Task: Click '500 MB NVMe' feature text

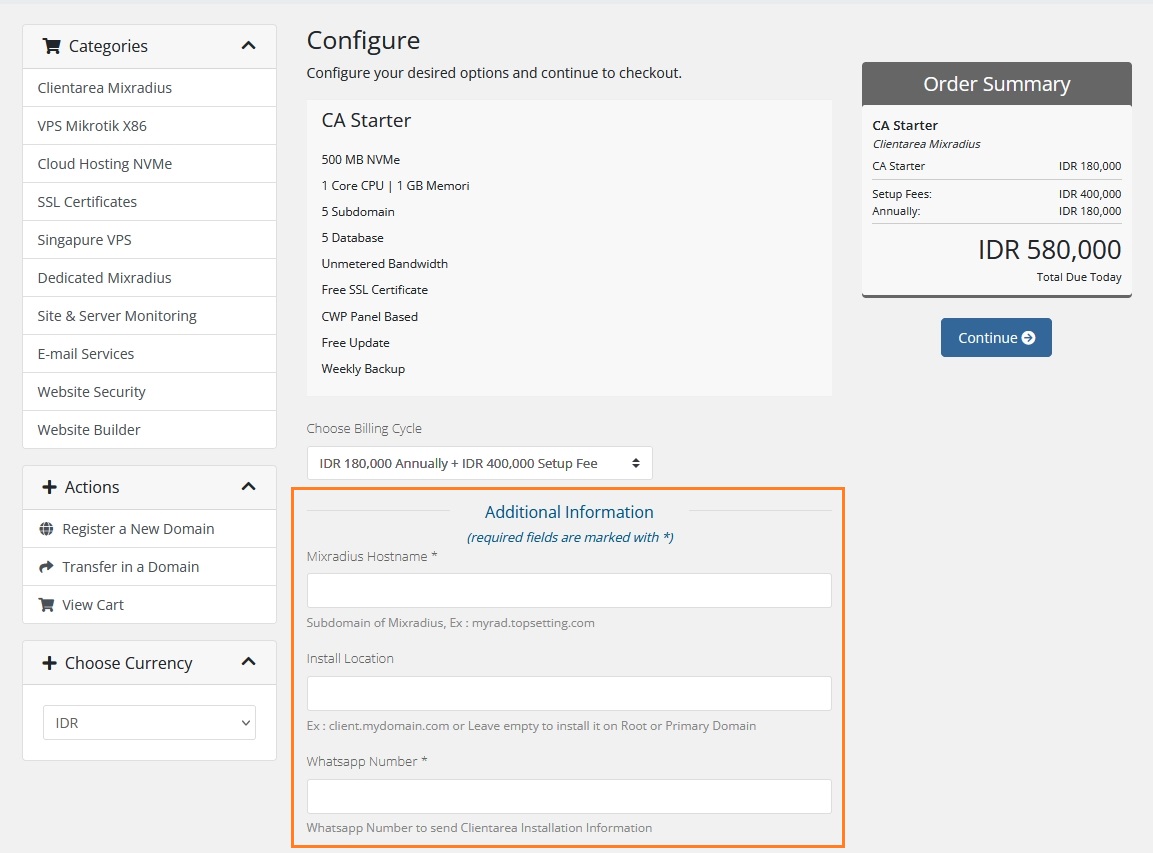Action: click(x=360, y=160)
